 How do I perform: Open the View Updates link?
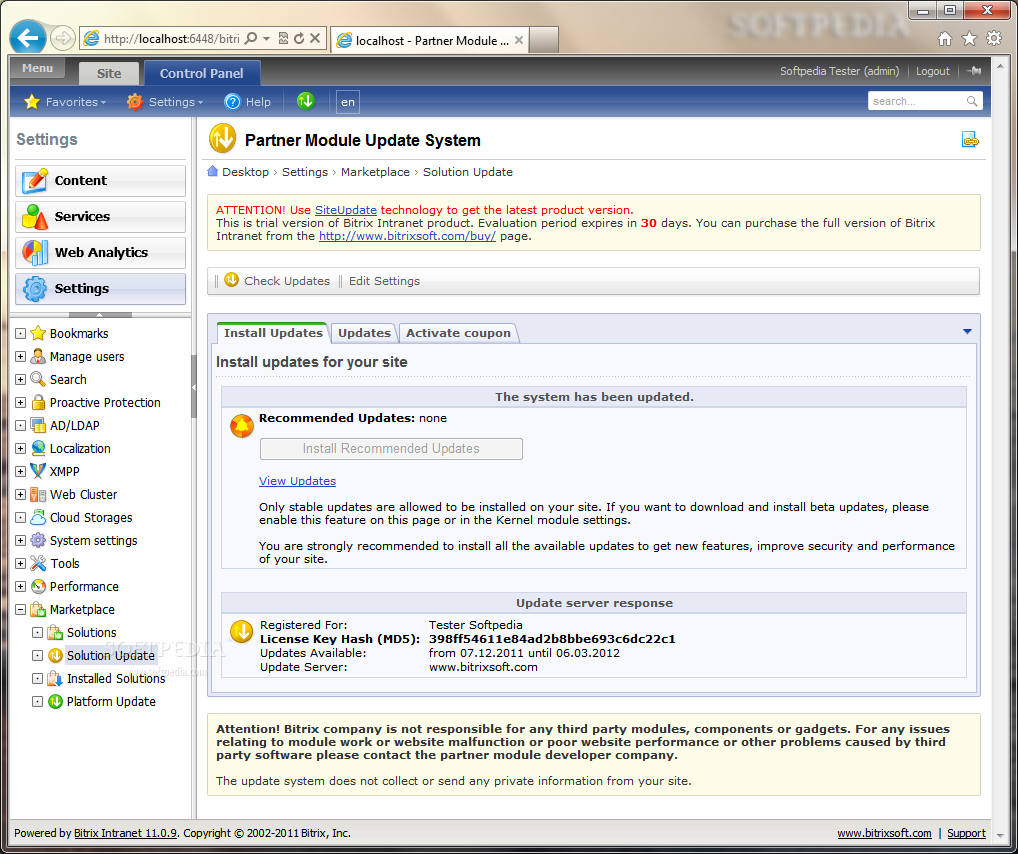click(x=297, y=481)
